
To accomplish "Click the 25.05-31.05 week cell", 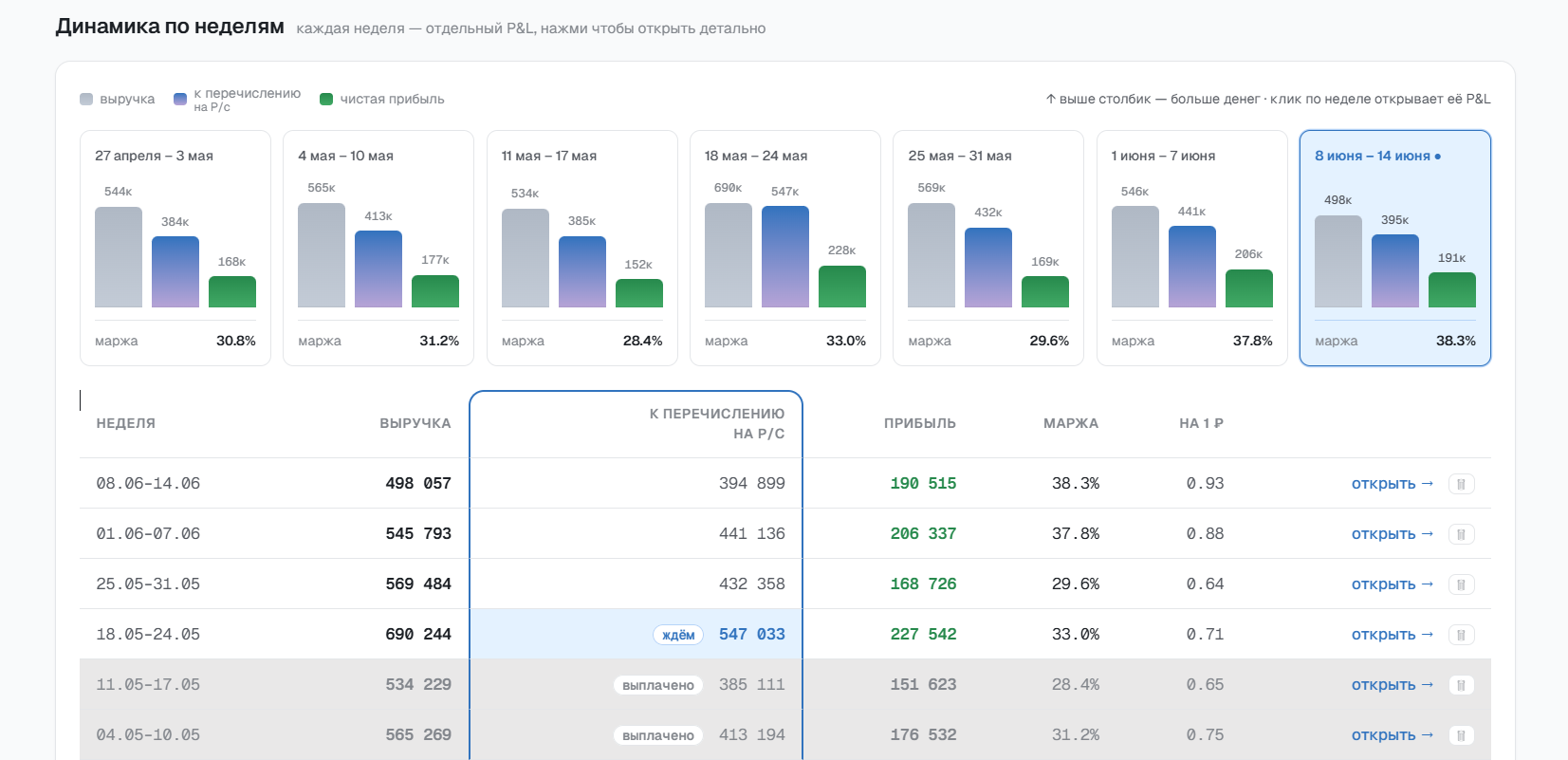I will [148, 584].
